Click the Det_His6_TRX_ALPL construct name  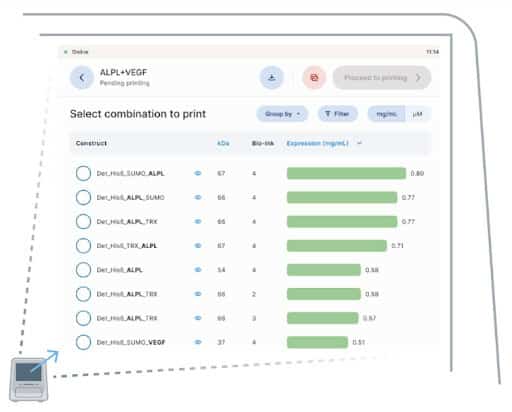127,246
